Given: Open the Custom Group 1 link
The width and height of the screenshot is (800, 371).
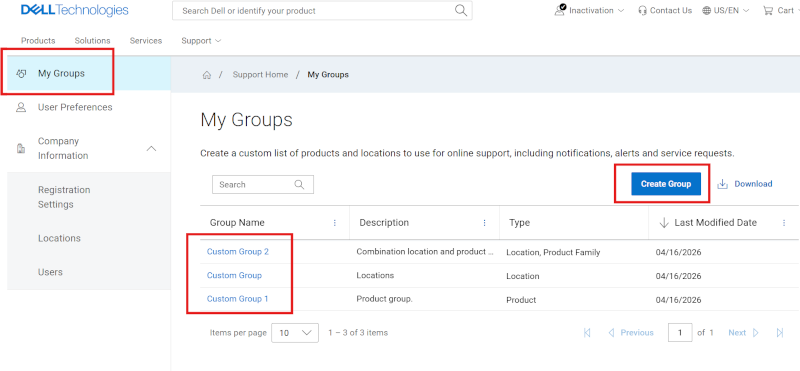Looking at the screenshot, I should (237, 299).
